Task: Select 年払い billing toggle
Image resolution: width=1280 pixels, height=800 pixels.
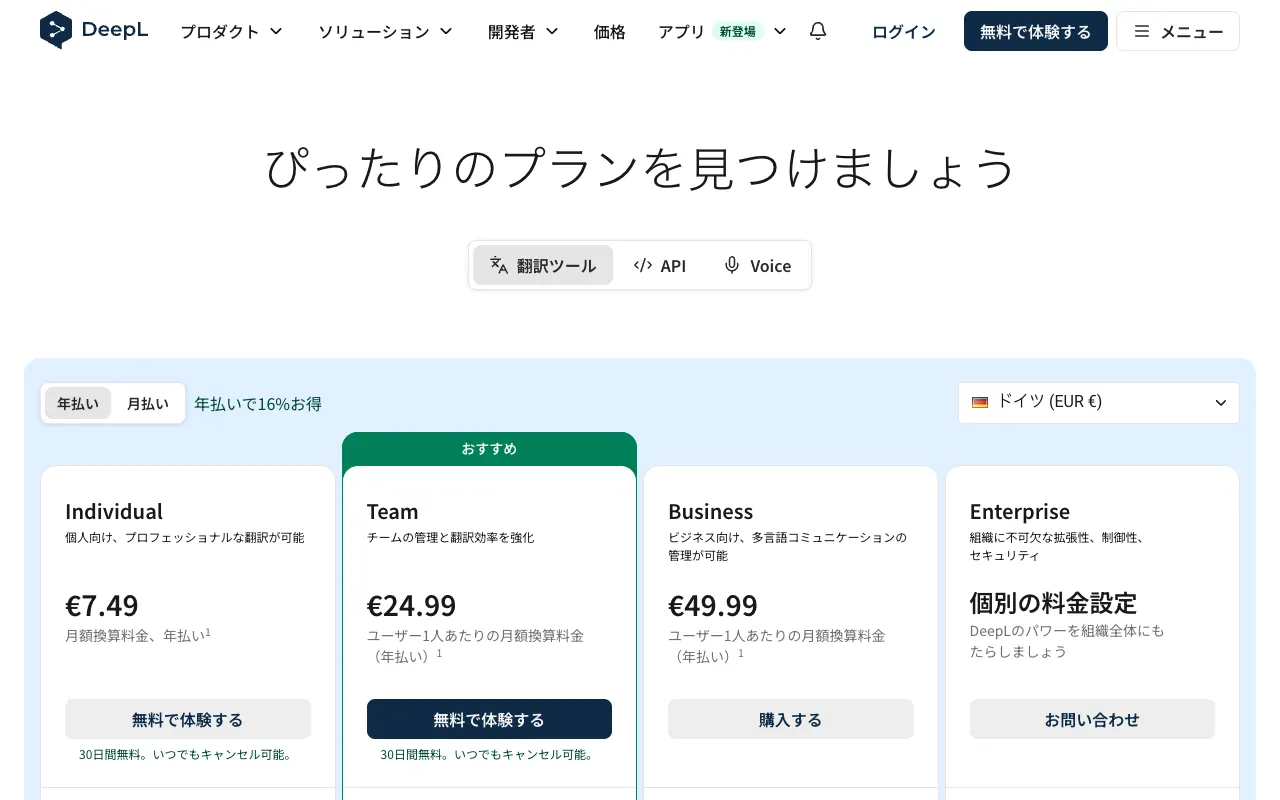Action: point(78,404)
